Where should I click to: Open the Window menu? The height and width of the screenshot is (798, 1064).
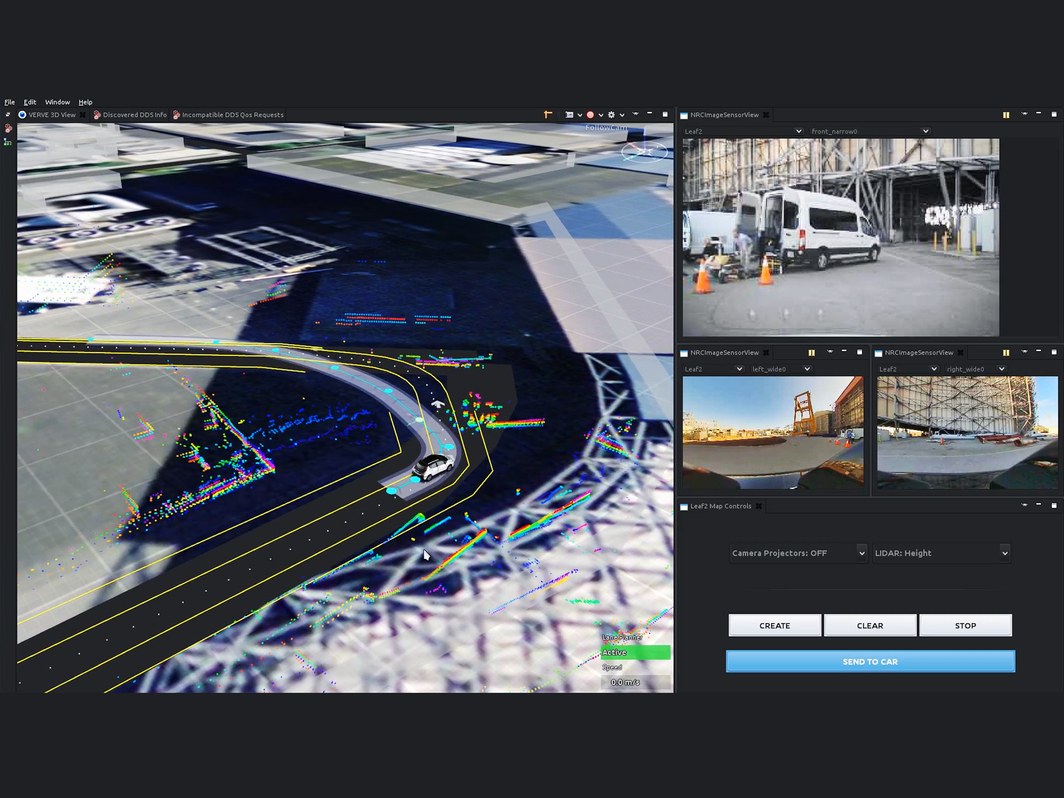[57, 102]
